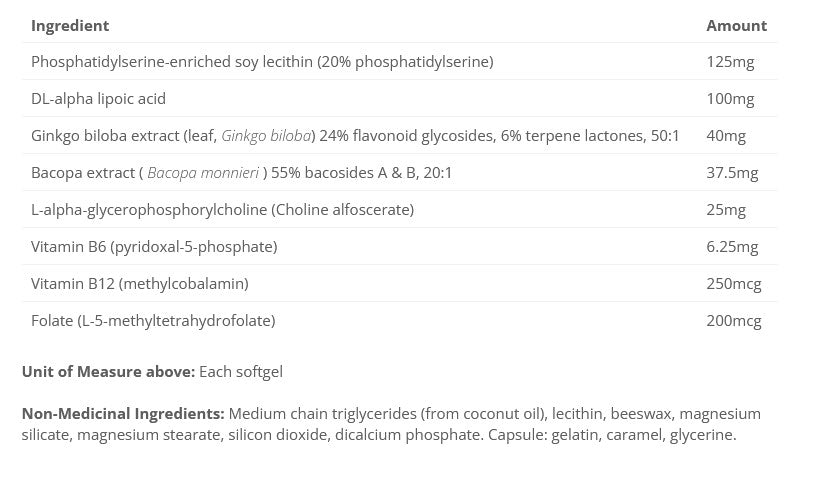
Task: Click the Amount column header
Action: 736,25
